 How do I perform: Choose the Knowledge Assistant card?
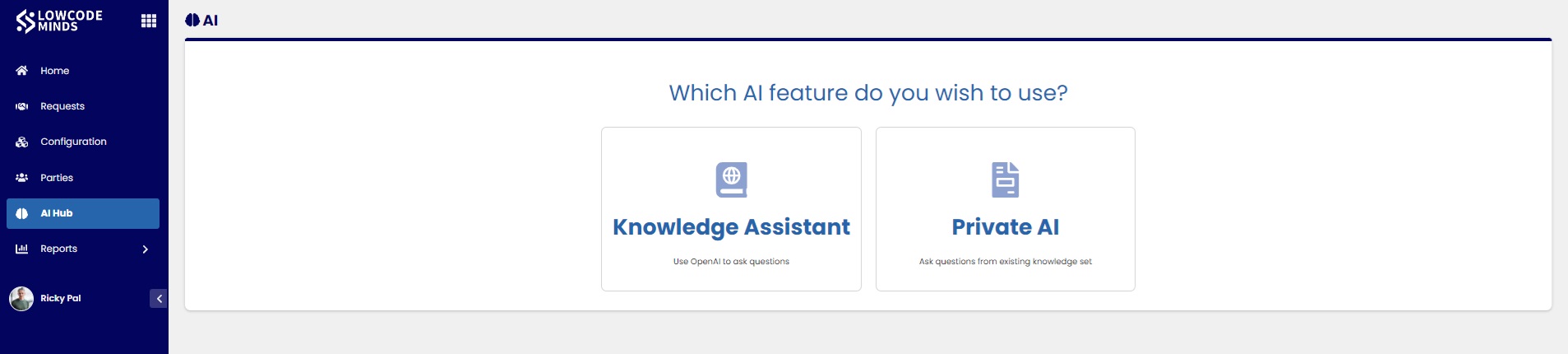pyautogui.click(x=731, y=209)
